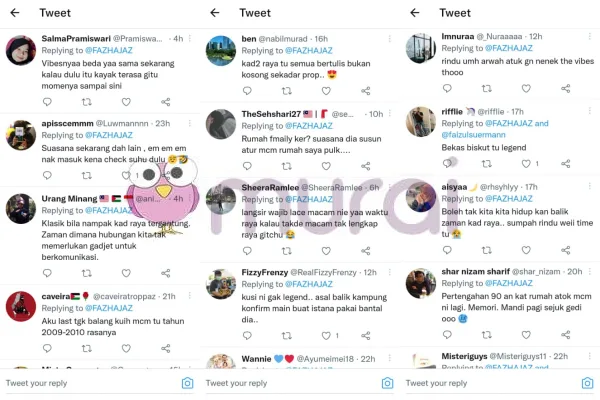Viewport: 600px width, 400px height.
Task: Retweet apisscemmm's reply
Action: point(87,175)
